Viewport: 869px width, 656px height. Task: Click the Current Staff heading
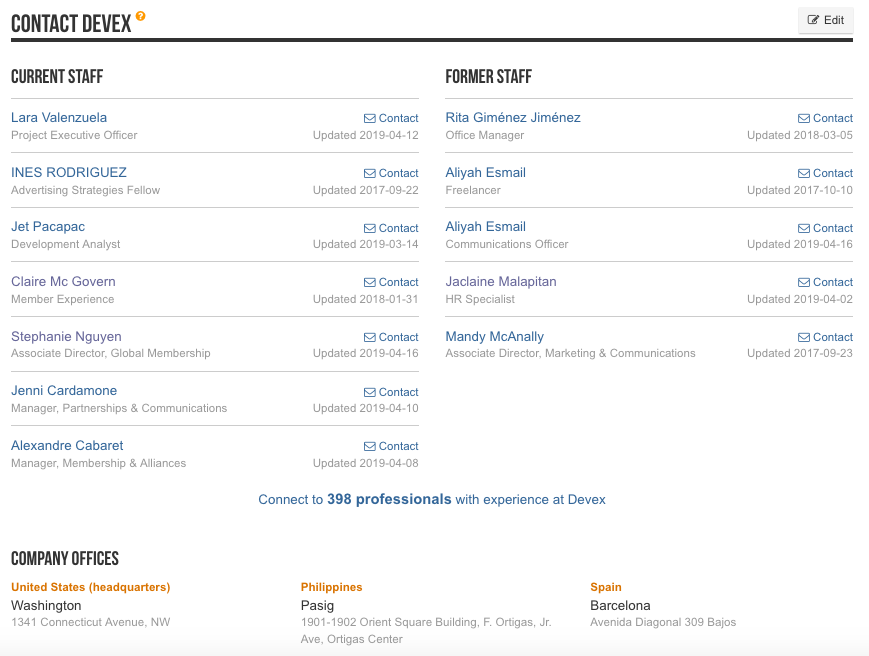tap(57, 76)
